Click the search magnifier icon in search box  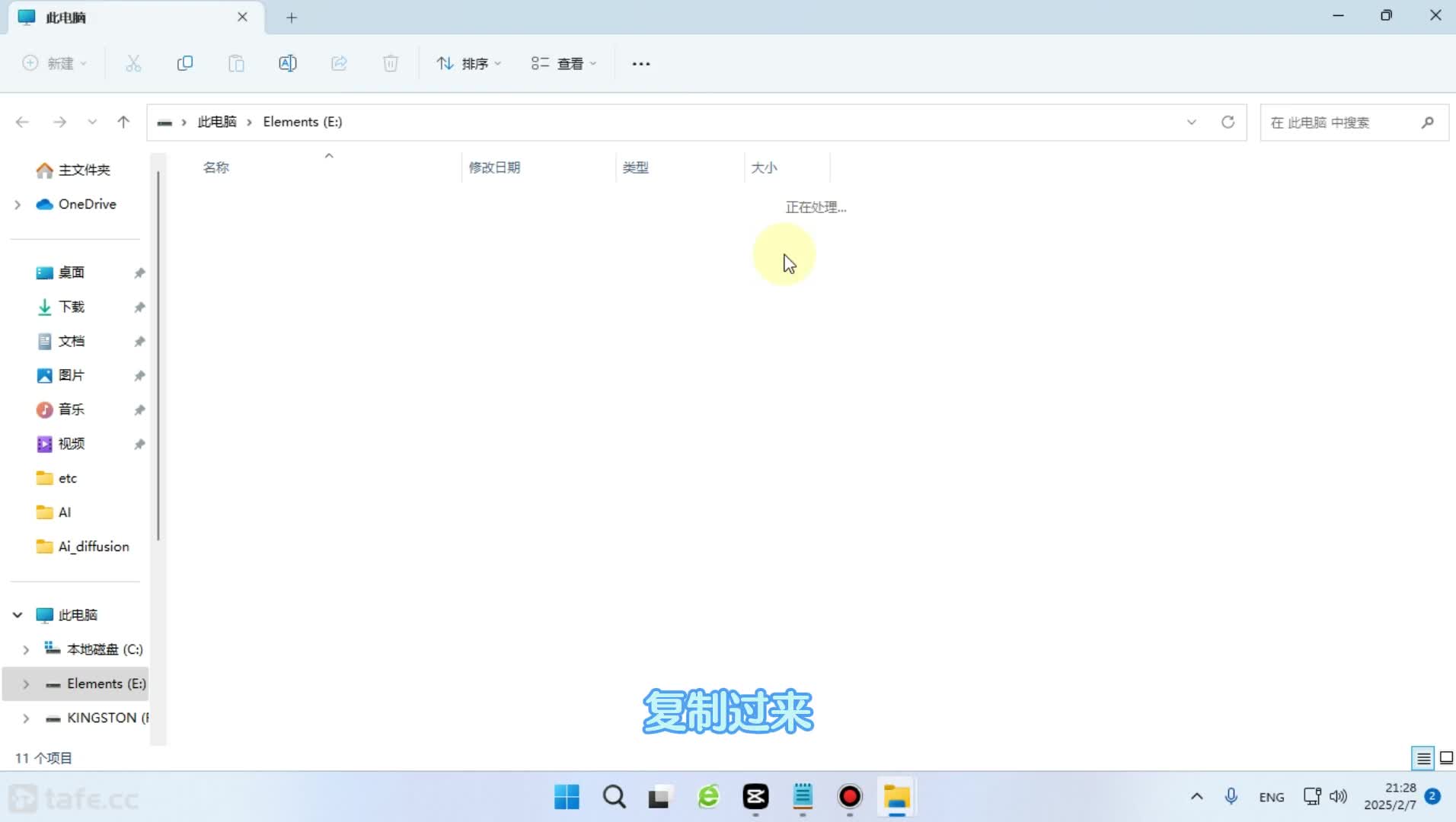(1427, 123)
